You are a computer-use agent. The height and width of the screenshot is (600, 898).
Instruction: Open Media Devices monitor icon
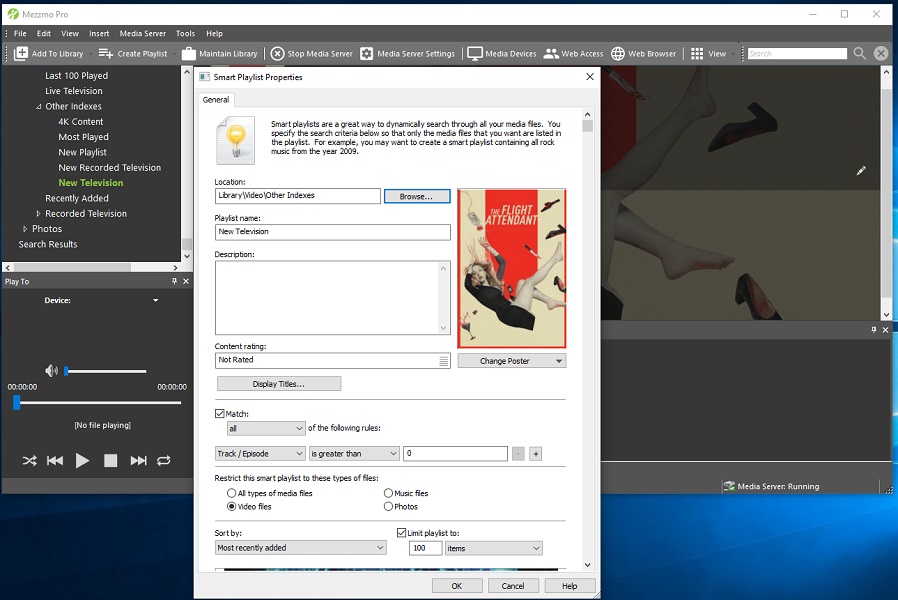[475, 53]
